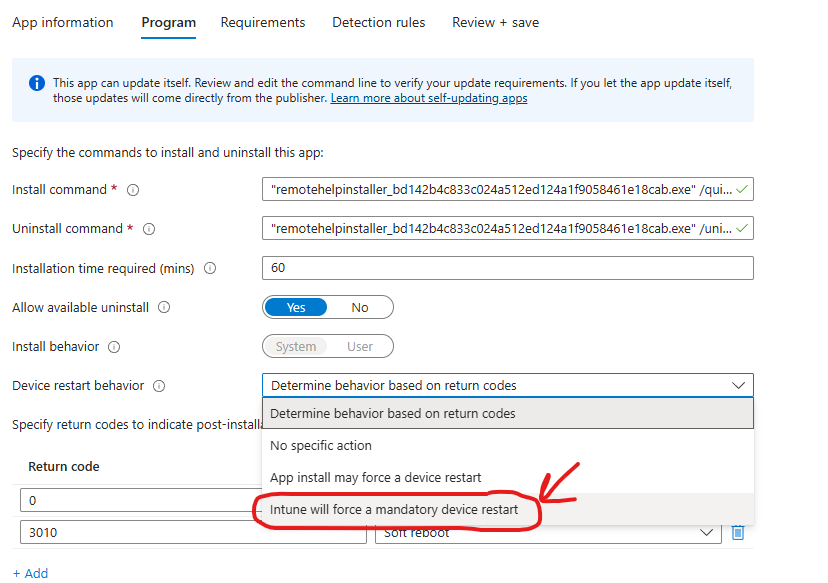Follow Learn more about self-updating apps link
Image resolution: width=828 pixels, height=583 pixels.
(429, 98)
